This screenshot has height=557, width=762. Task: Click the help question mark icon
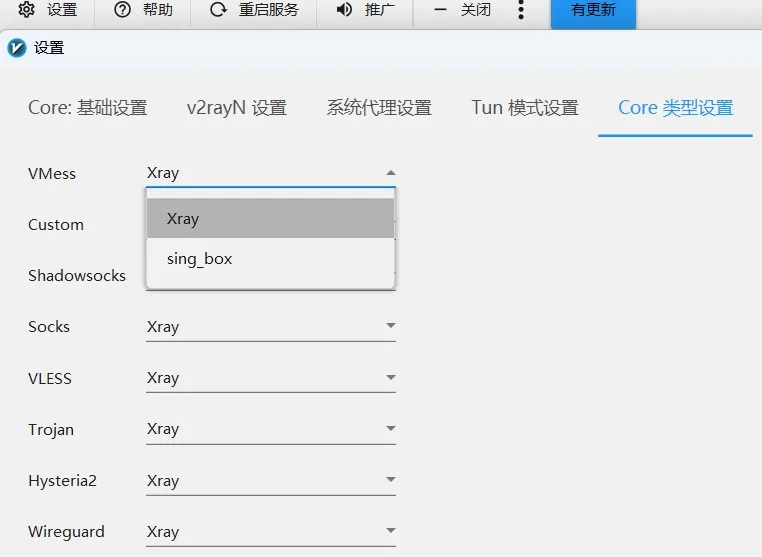tap(122, 9)
